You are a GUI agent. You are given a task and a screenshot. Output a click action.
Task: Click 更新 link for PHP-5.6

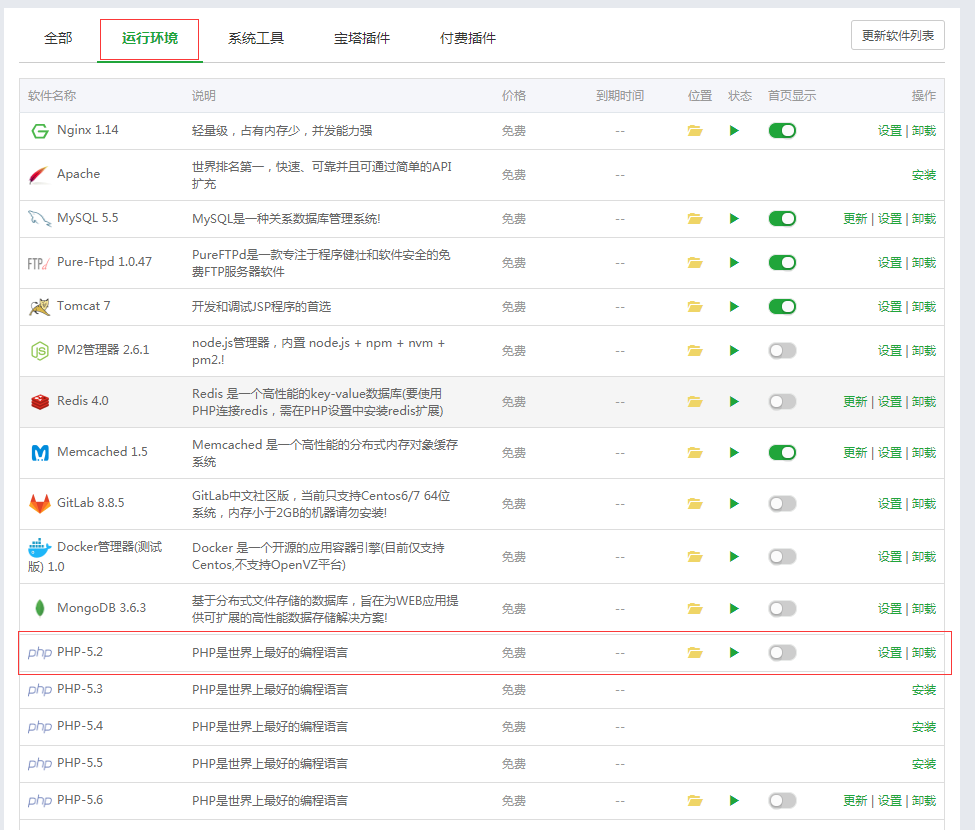click(x=855, y=801)
